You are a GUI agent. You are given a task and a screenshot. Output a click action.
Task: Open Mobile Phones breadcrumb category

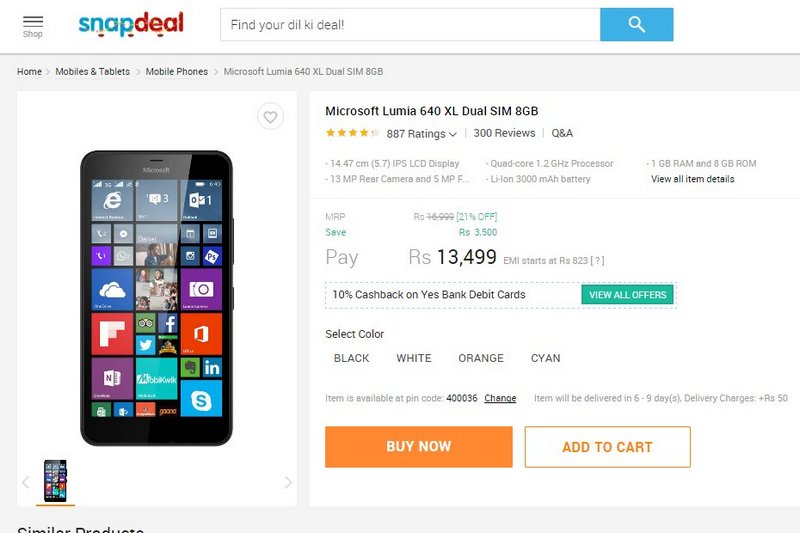(177, 71)
